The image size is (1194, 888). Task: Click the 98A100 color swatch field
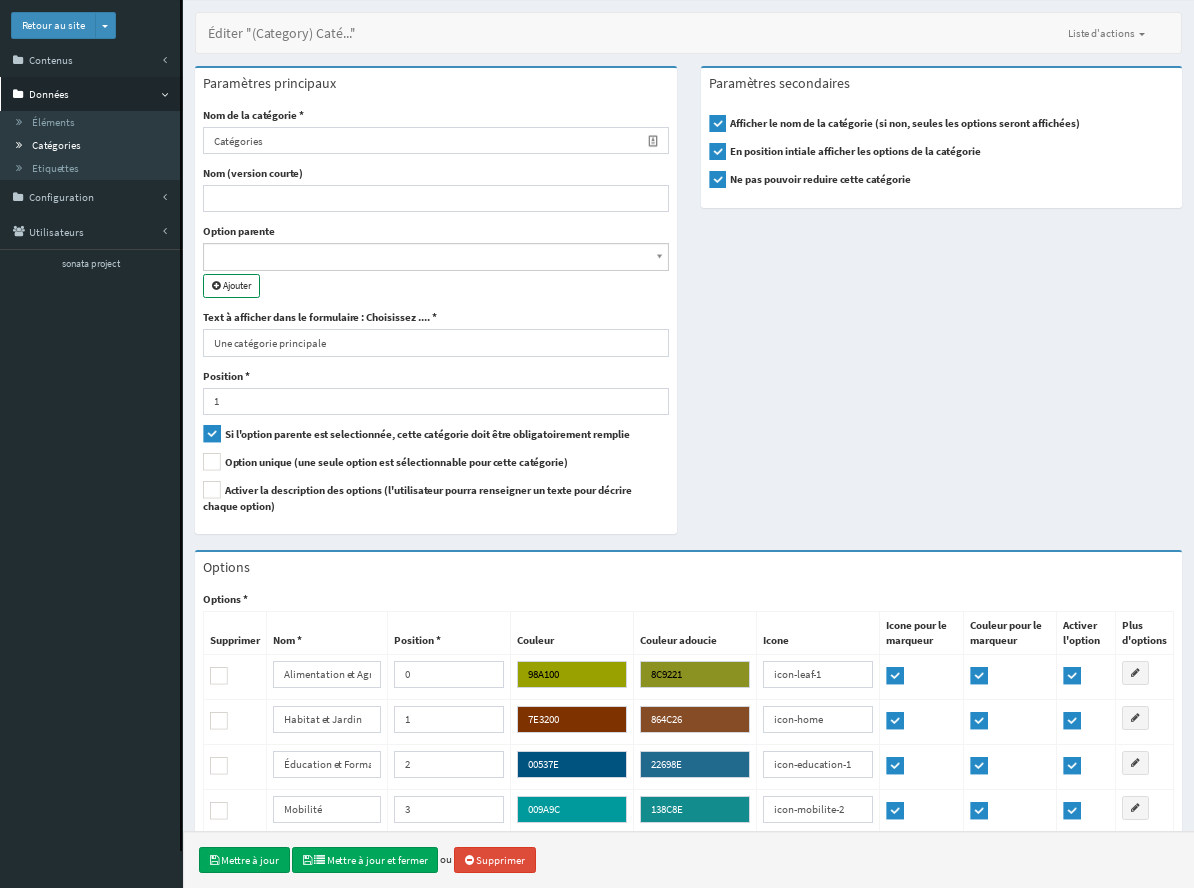(x=572, y=675)
